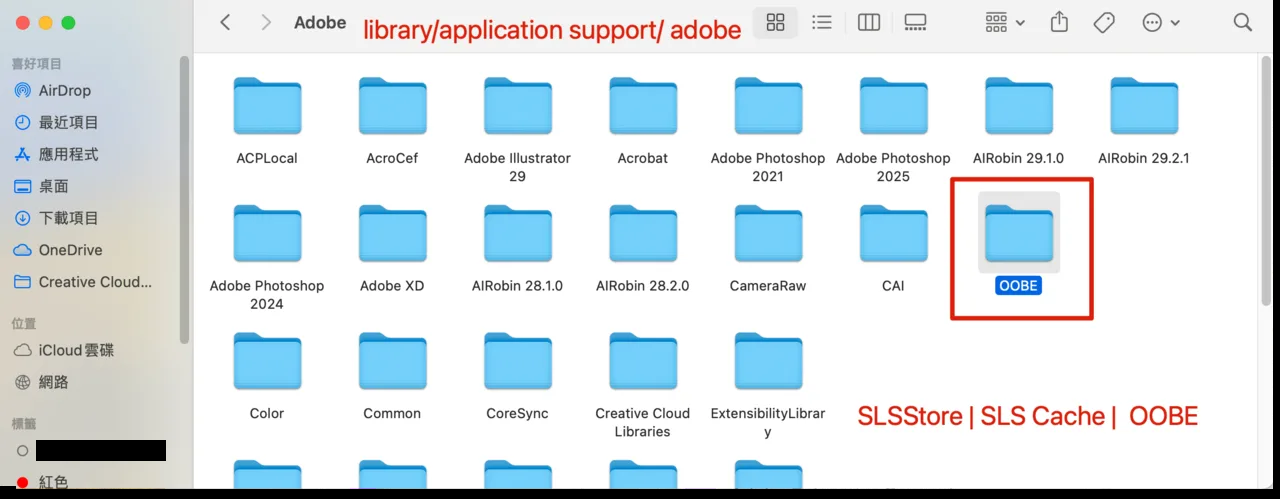
Task: Click the CameraRaw folder name label
Action: (x=768, y=286)
